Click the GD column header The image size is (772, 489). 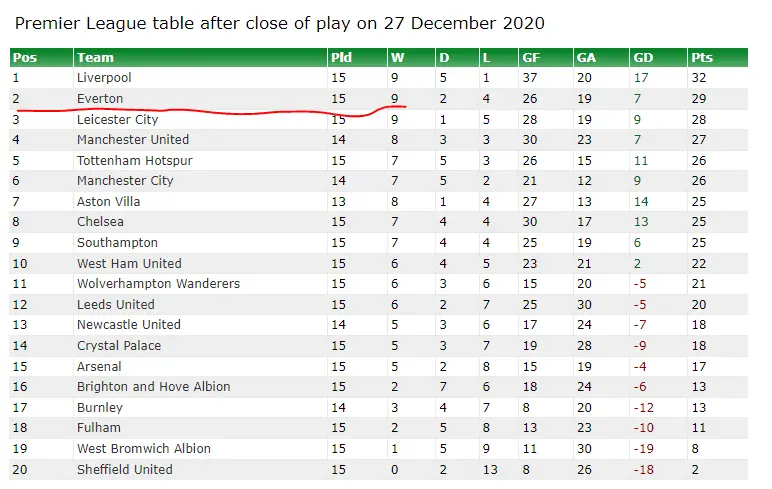click(x=645, y=58)
